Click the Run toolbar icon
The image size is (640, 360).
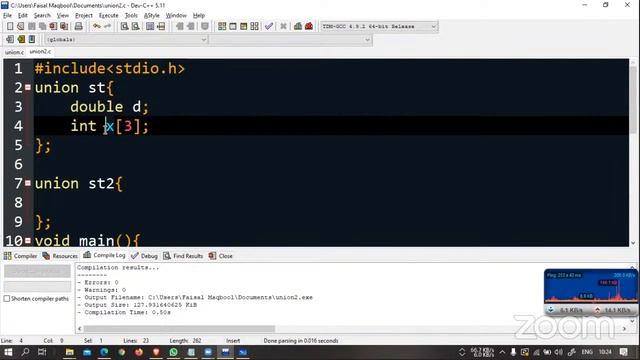click(x=233, y=26)
